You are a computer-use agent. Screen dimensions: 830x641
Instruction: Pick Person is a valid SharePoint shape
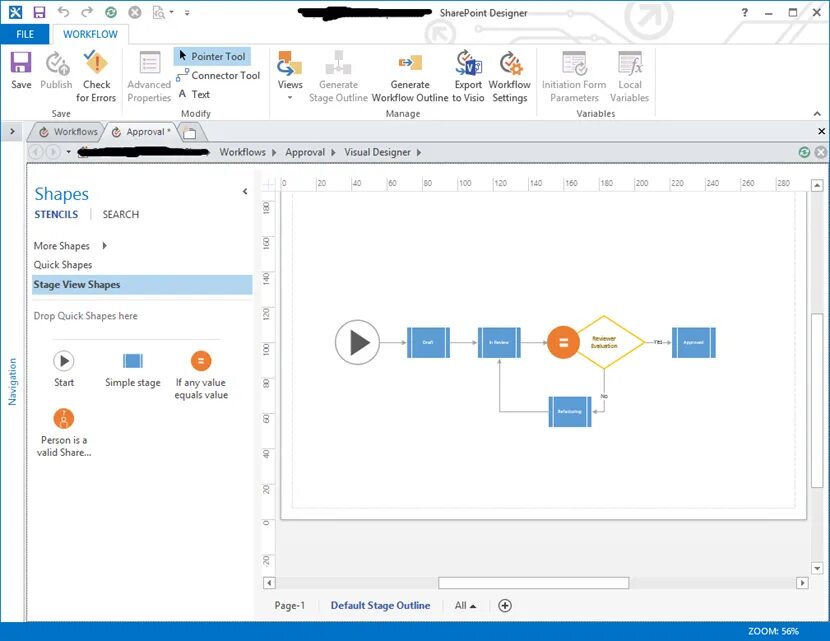pyautogui.click(x=64, y=433)
